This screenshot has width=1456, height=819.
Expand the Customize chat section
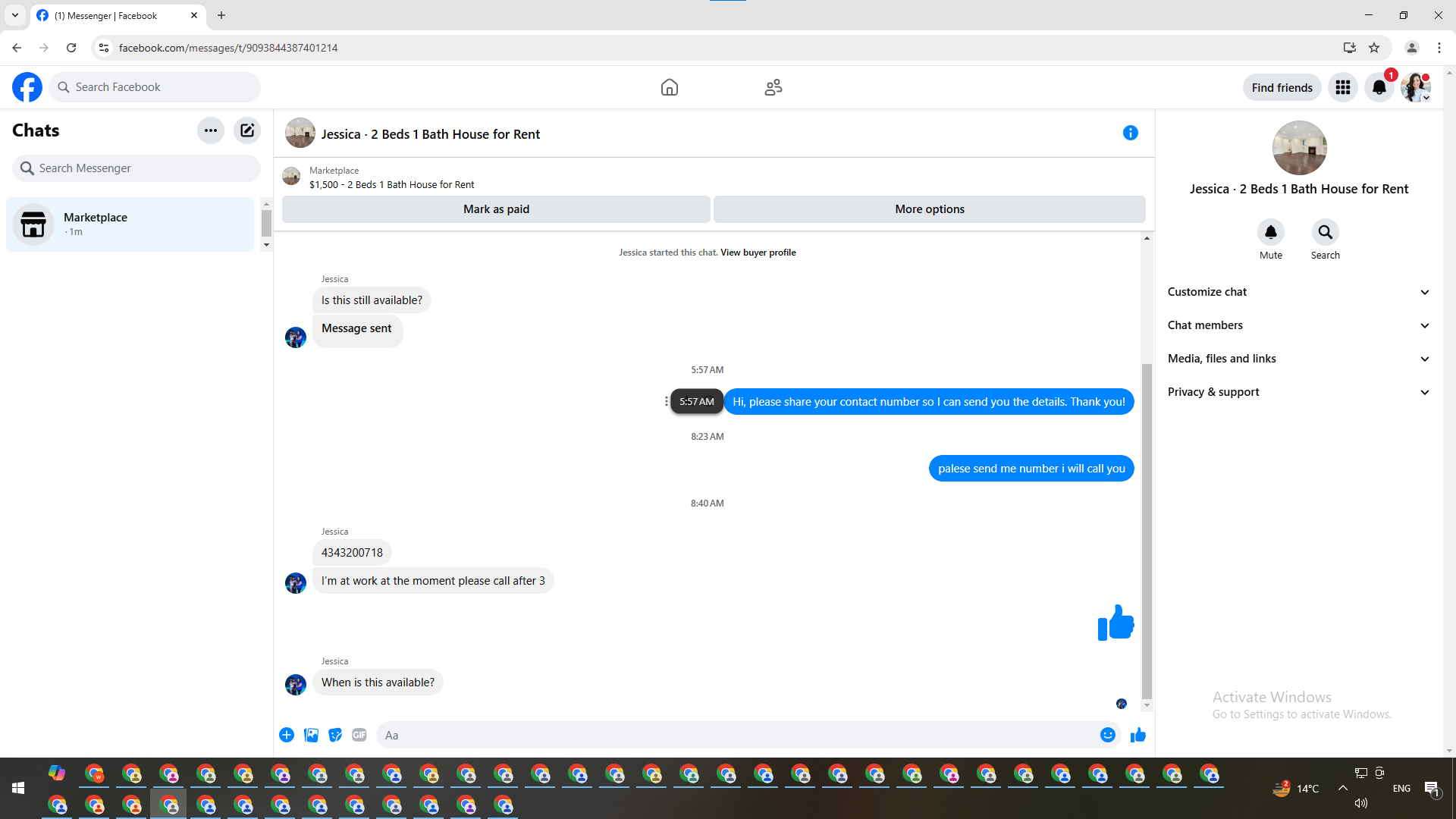[1298, 292]
